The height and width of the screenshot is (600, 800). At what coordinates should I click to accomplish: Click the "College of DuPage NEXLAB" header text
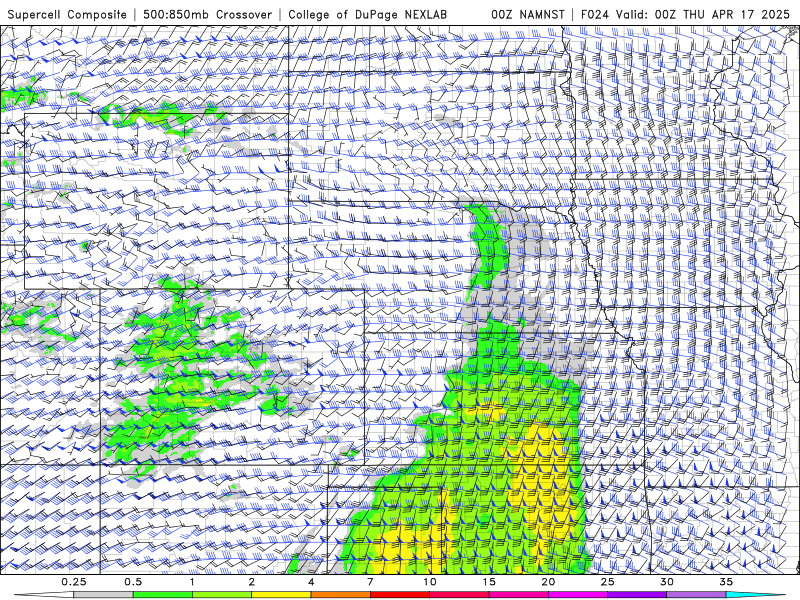[367, 14]
